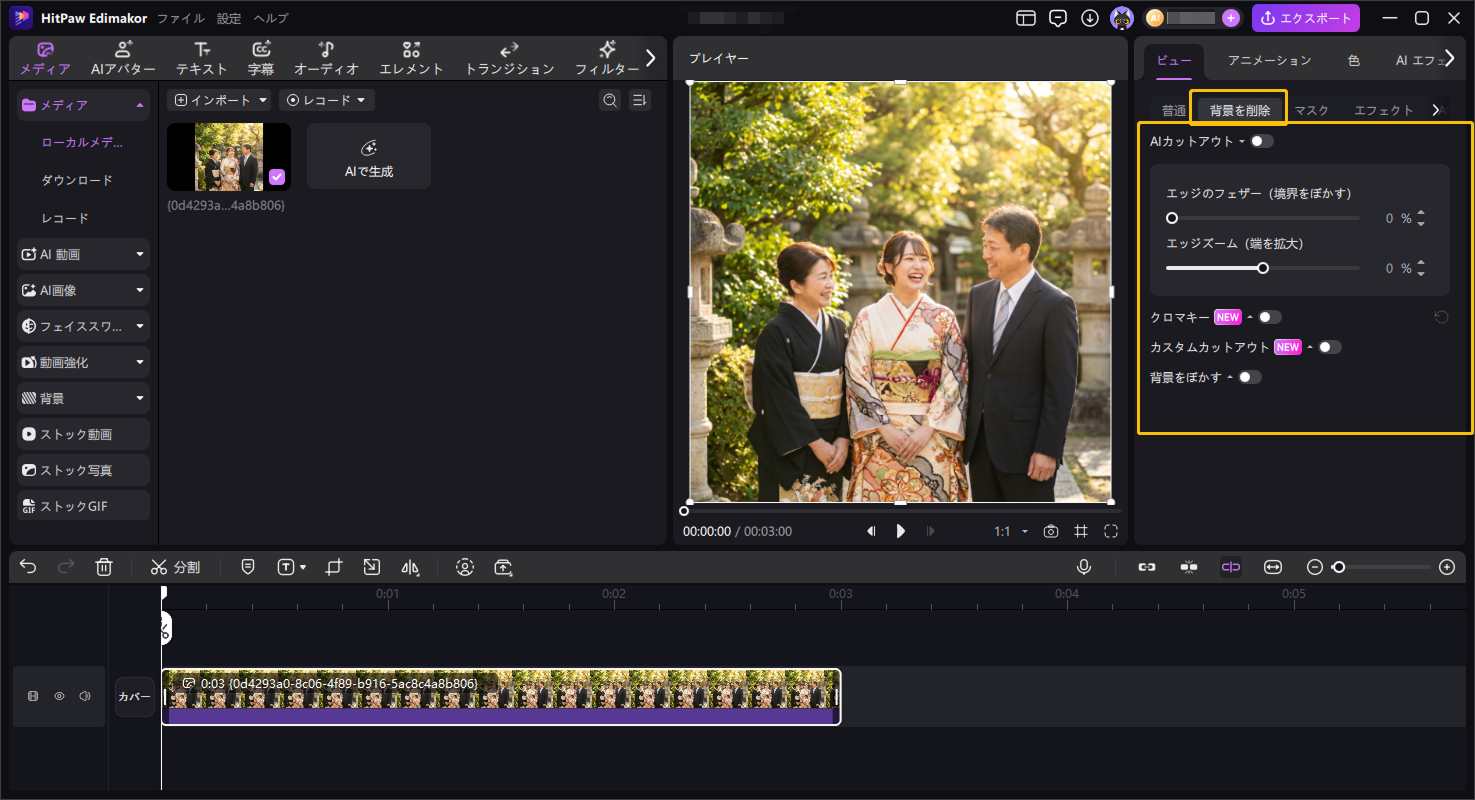Click the AIで生成 tile
The height and width of the screenshot is (800, 1475).
coord(369,157)
